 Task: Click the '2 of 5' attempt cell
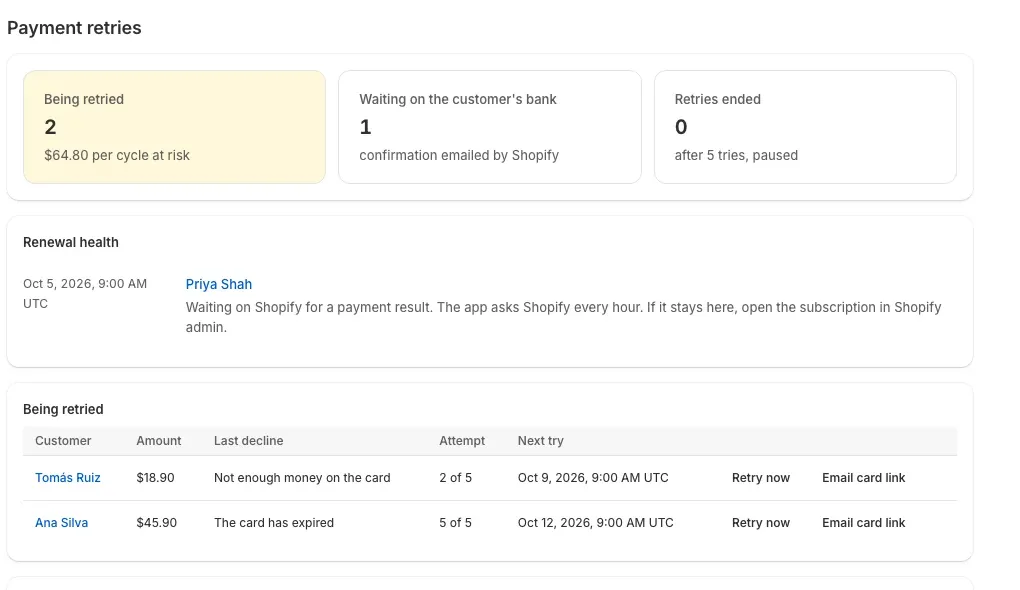455,477
